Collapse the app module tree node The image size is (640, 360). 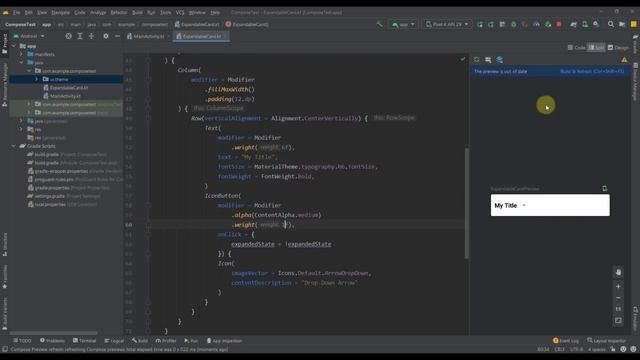[x=14, y=46]
